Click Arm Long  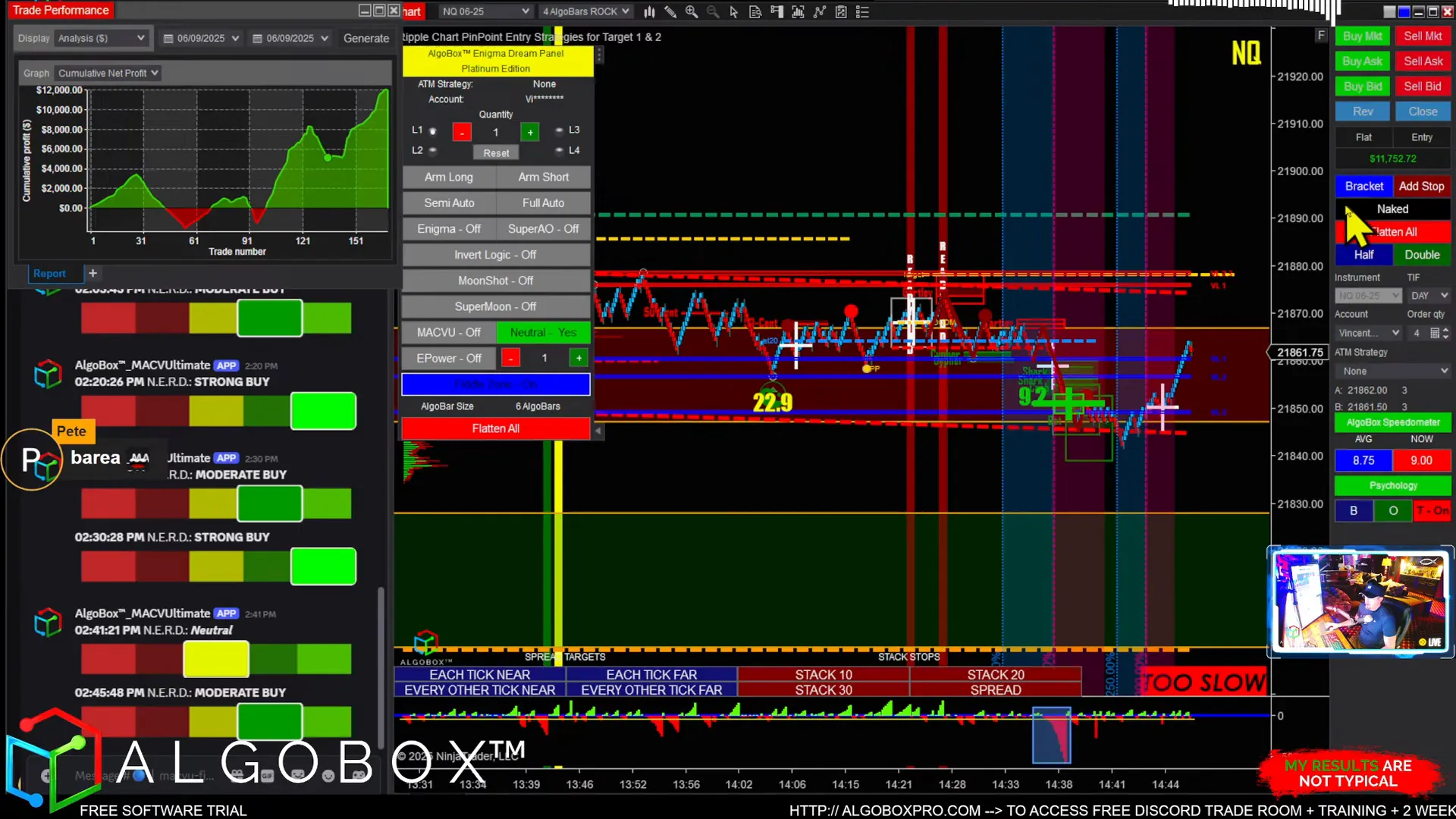tap(449, 177)
